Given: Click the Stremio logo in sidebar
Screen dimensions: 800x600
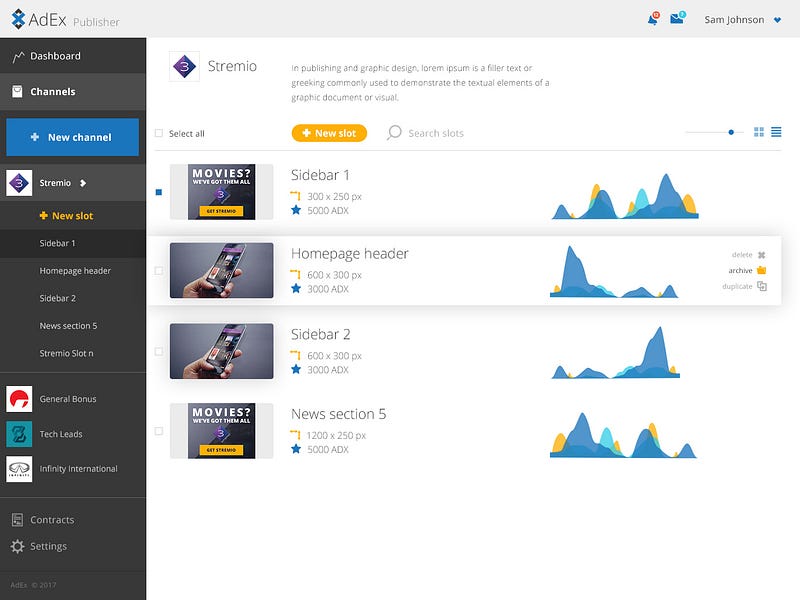Looking at the screenshot, I should tap(19, 183).
